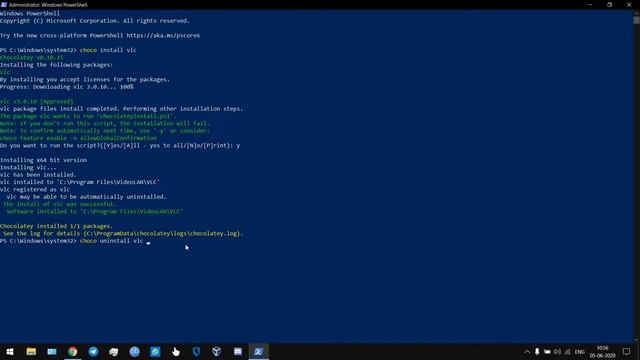Open the volume control in system tray
Screen dimensions: 640x360
(557, 351)
